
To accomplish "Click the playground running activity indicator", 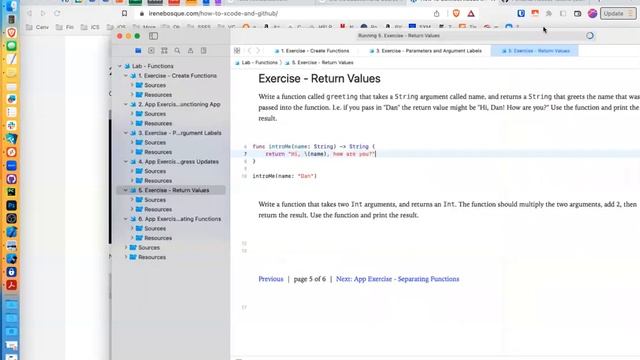I will 590,36.
